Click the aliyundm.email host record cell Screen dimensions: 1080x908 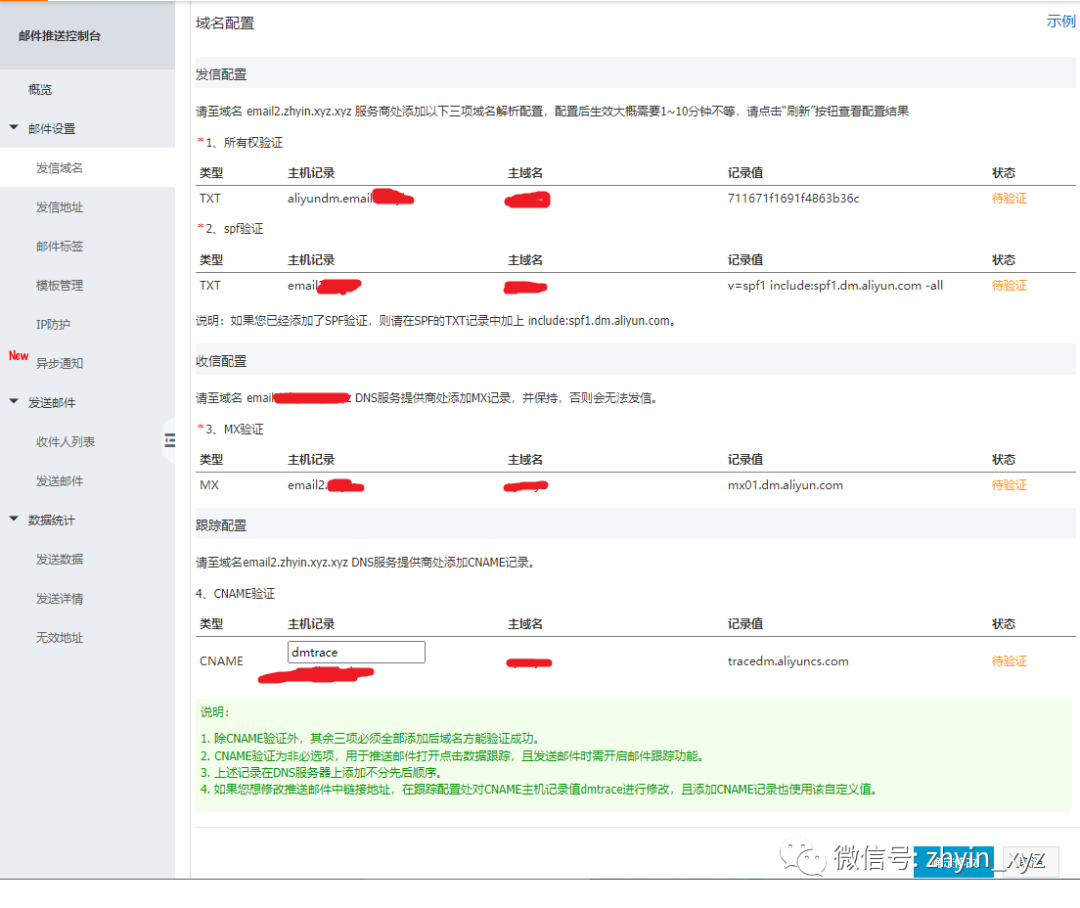click(x=351, y=198)
